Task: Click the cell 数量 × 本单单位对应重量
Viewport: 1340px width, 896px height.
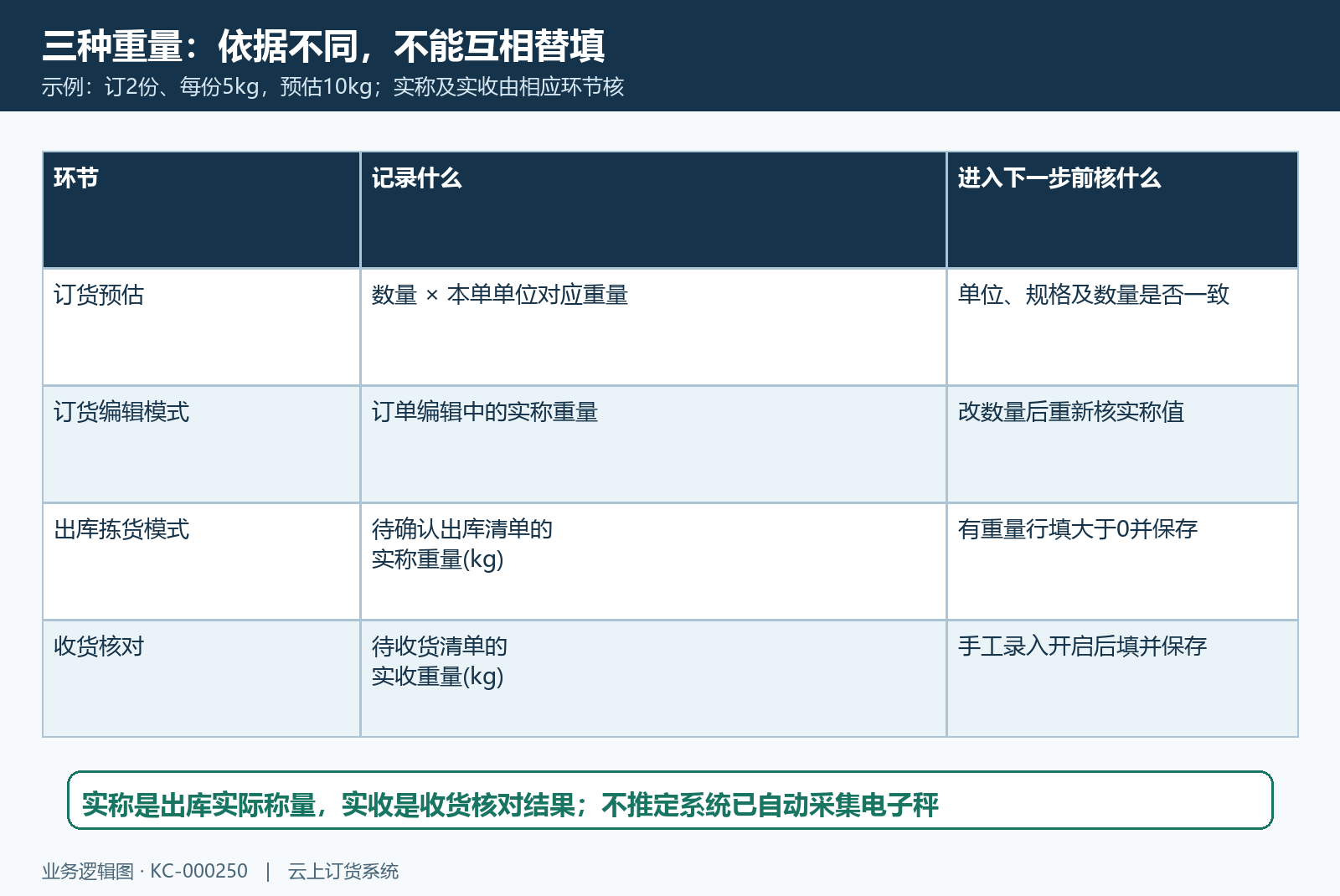Action: tap(653, 327)
